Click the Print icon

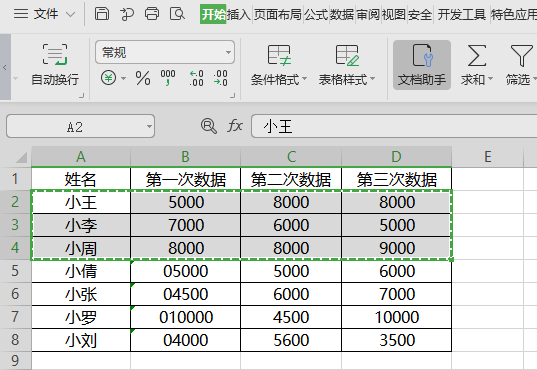tap(152, 14)
